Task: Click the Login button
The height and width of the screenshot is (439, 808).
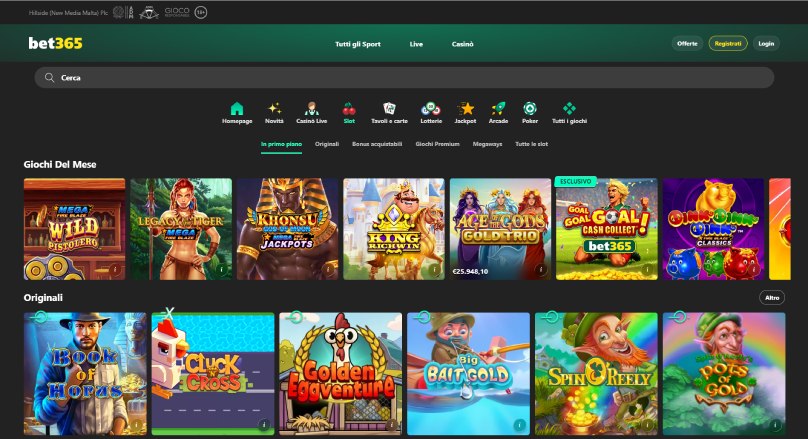Action: click(766, 43)
